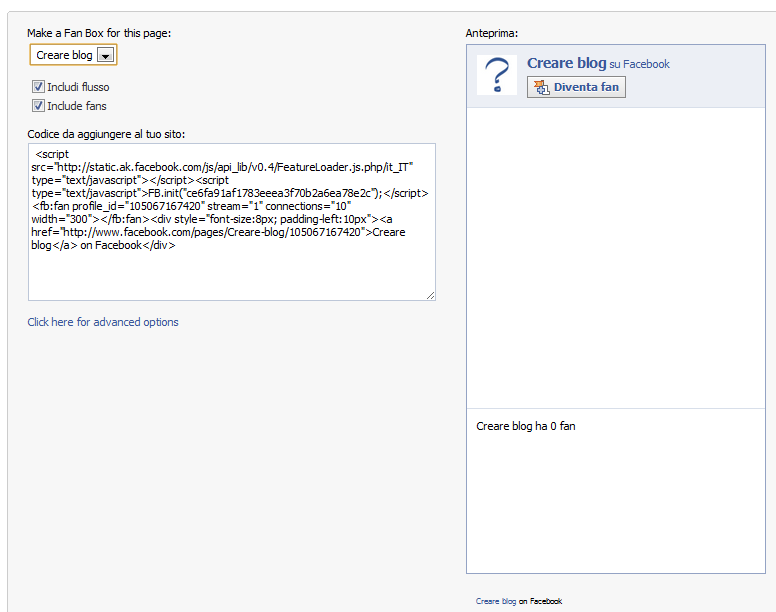Open the Creare blog title link in preview

567,63
